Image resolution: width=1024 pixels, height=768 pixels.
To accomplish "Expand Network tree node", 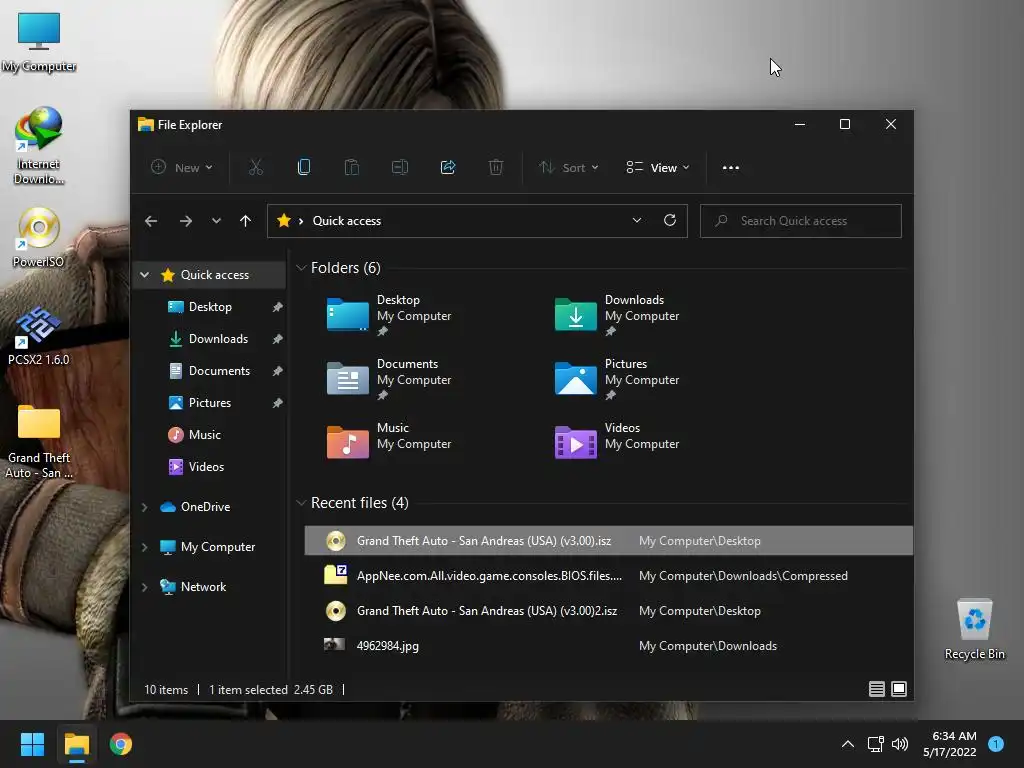I will click(x=144, y=587).
